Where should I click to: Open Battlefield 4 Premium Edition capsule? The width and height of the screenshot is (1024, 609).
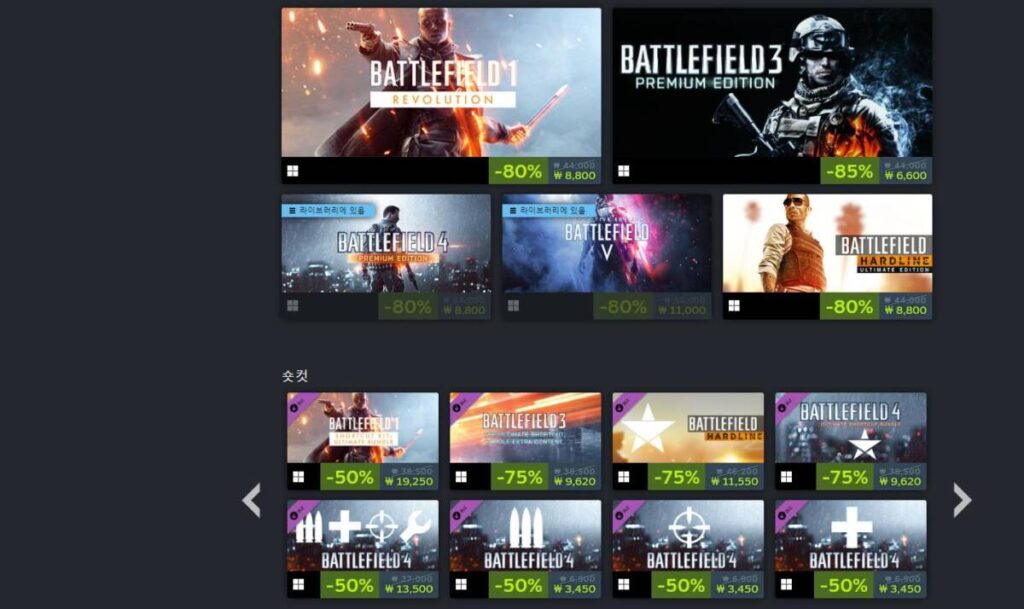[386, 243]
